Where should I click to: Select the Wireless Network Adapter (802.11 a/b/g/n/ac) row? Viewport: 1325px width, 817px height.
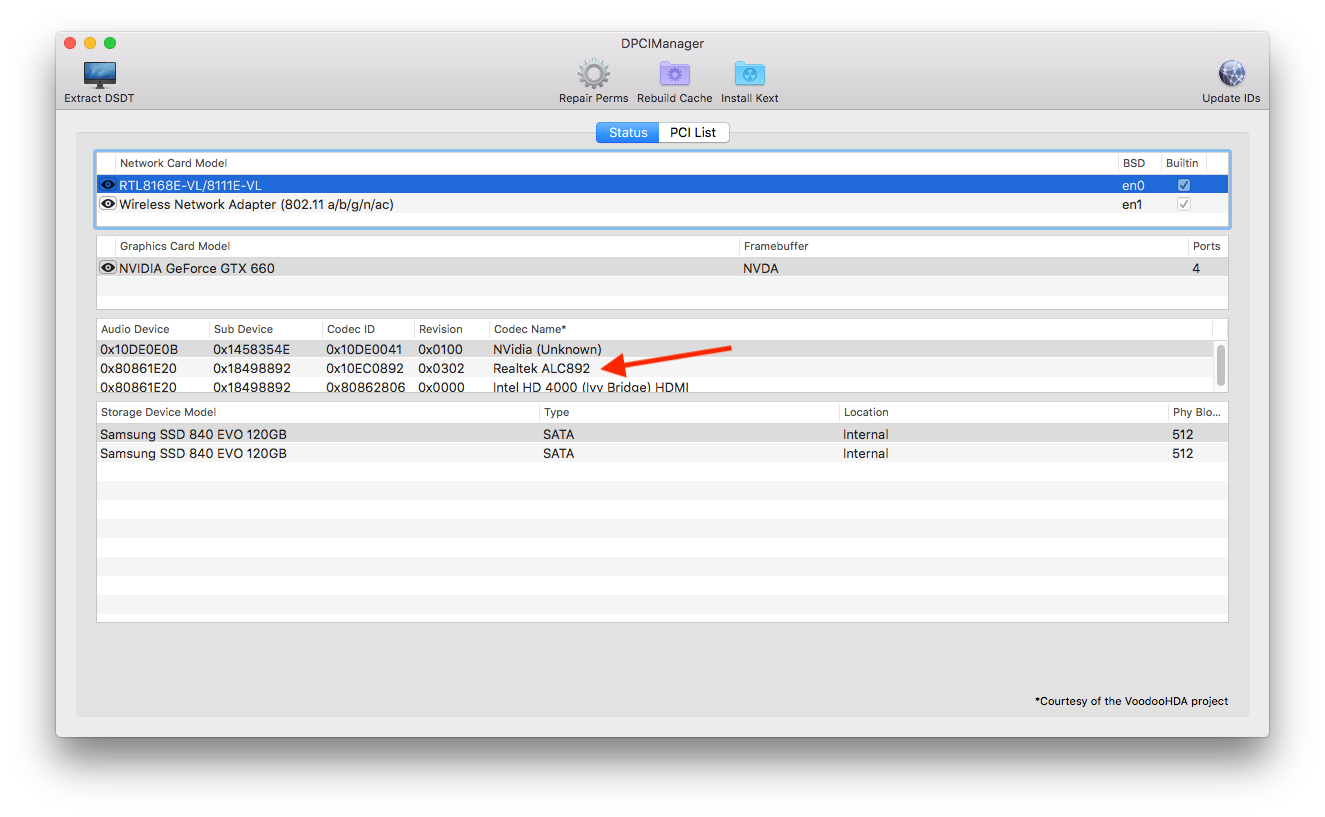[662, 204]
